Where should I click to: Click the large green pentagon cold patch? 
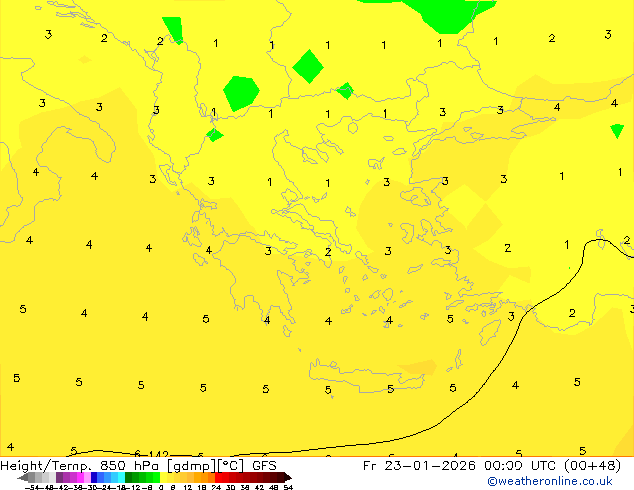tap(240, 92)
